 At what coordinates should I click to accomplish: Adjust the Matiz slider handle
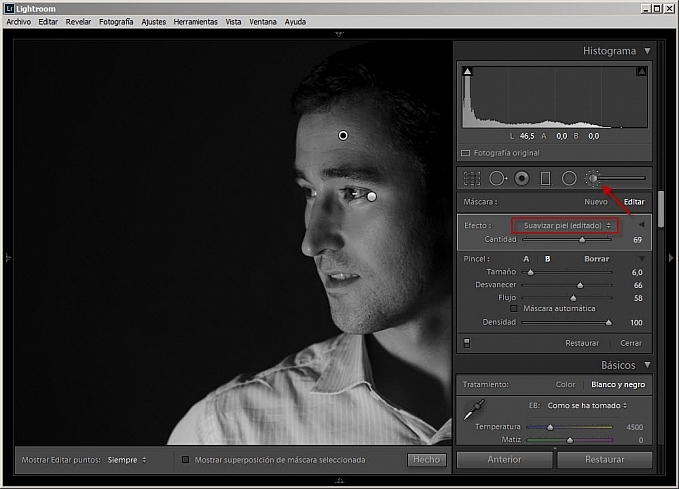click(x=570, y=440)
